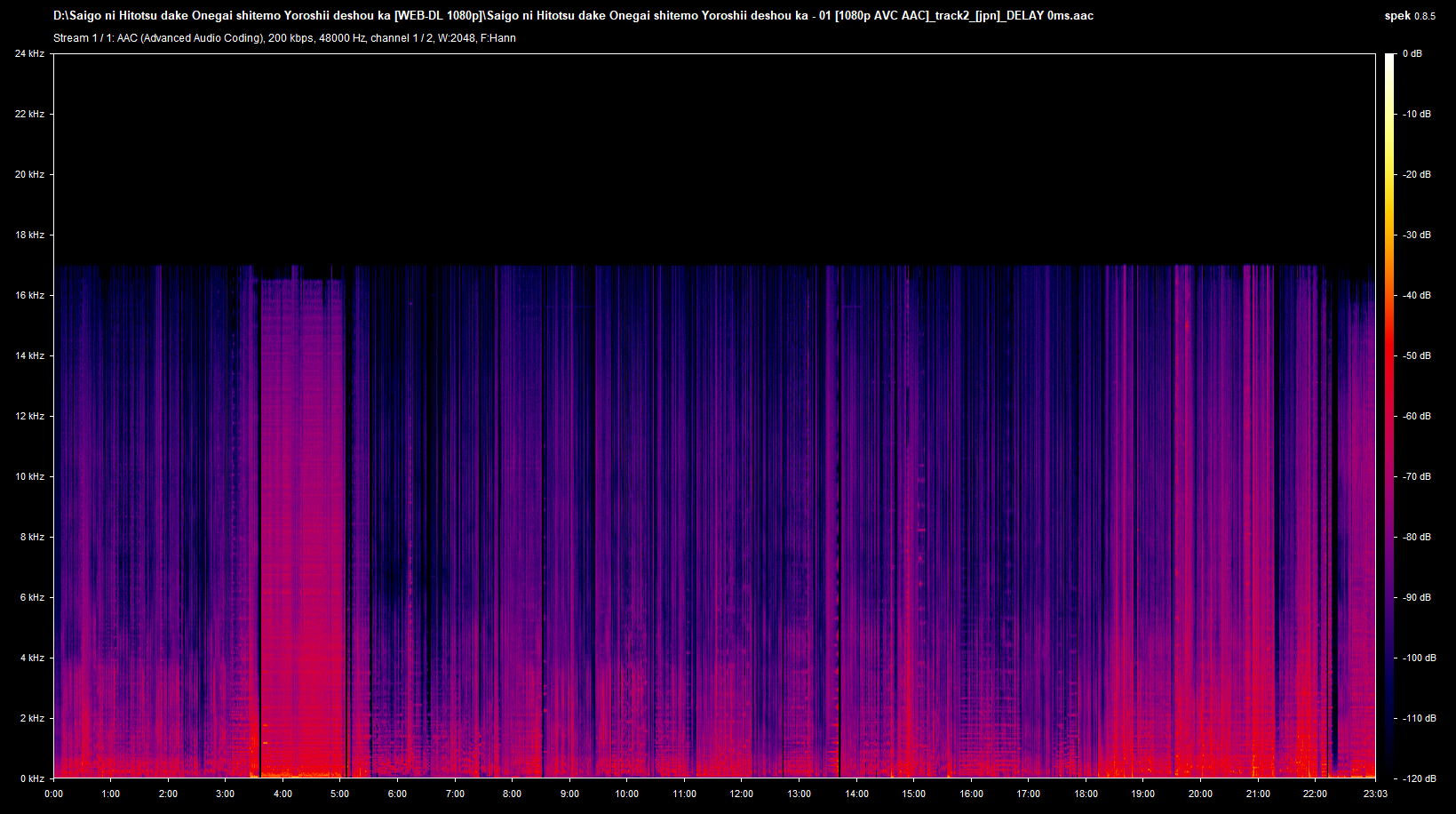Click the -80 dB scale label
This screenshot has width=1456, height=814.
1417,538
